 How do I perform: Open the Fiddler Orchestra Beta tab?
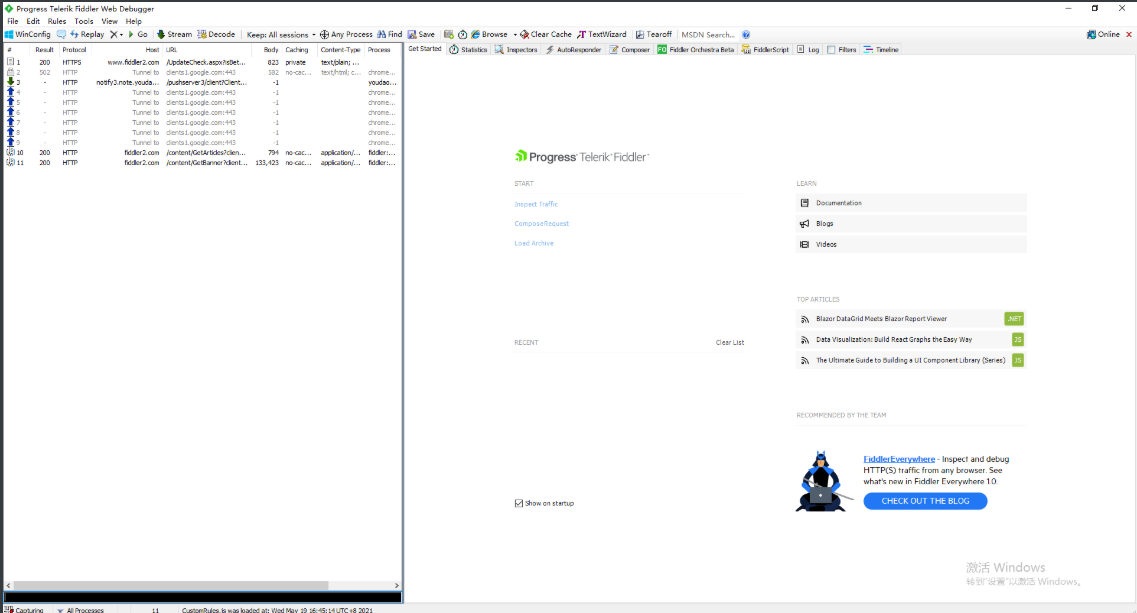[695, 49]
